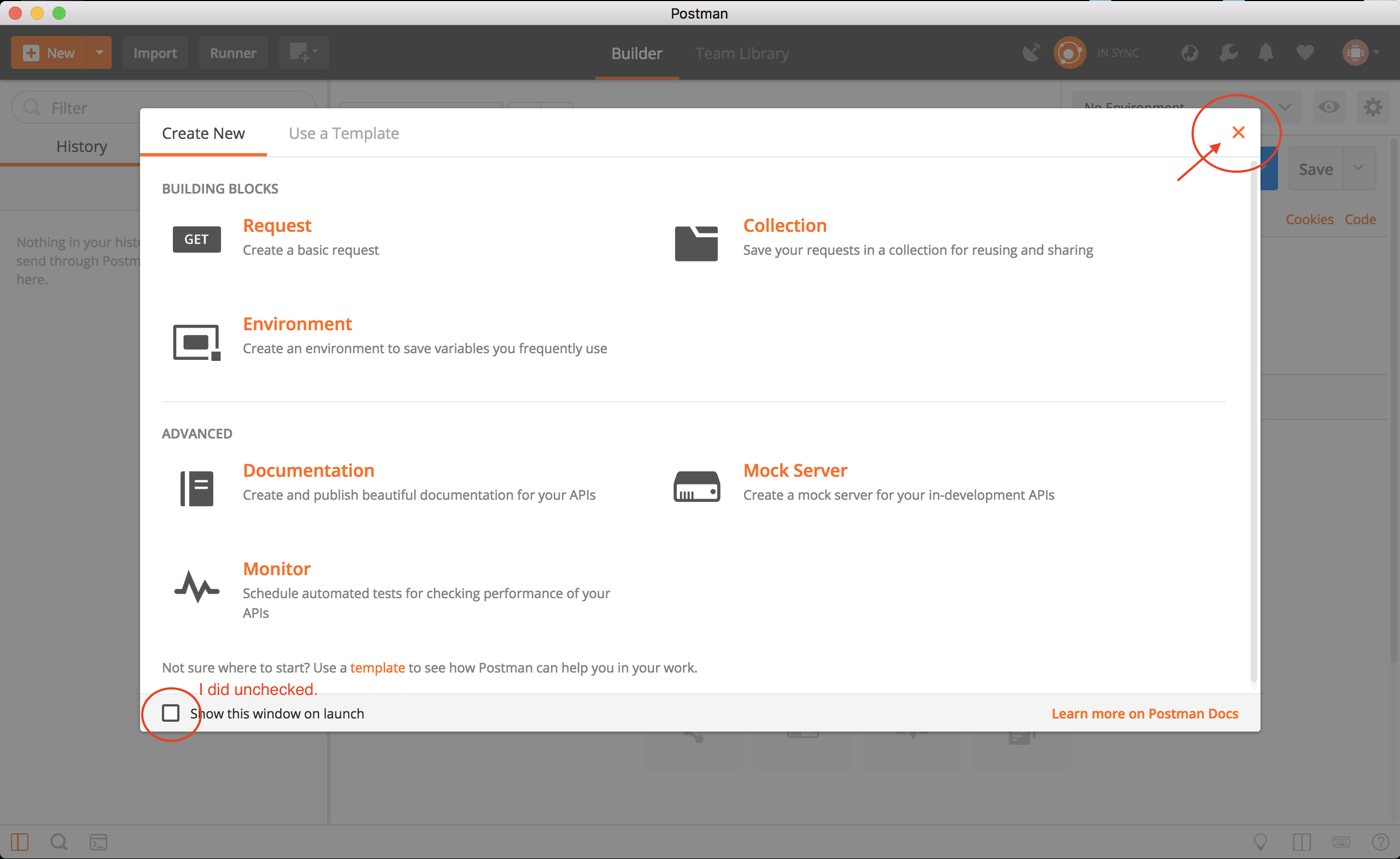
Task: Click the GET request building block icon
Action: (x=196, y=238)
